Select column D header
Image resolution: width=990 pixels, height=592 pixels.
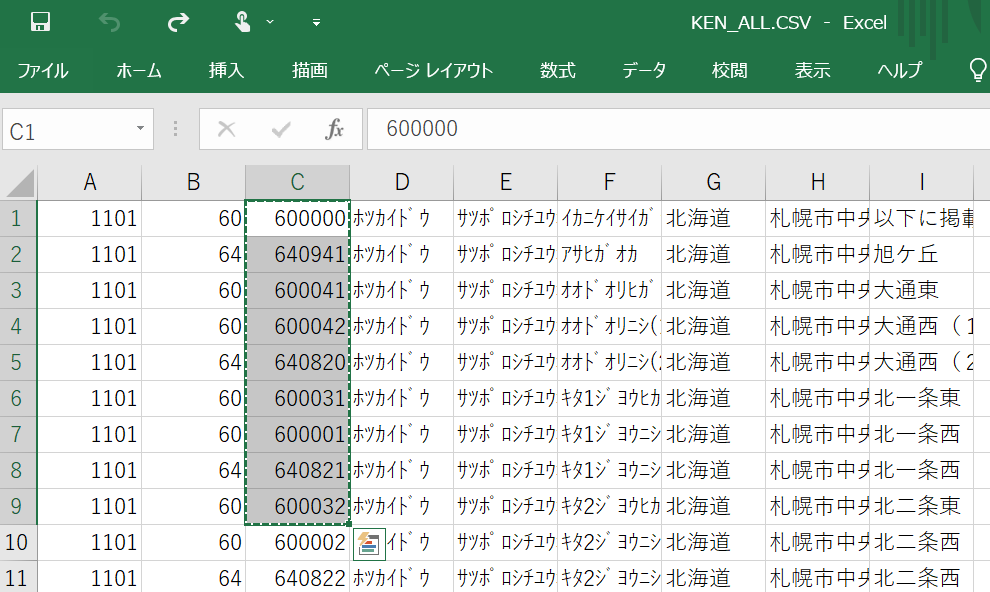coord(402,182)
